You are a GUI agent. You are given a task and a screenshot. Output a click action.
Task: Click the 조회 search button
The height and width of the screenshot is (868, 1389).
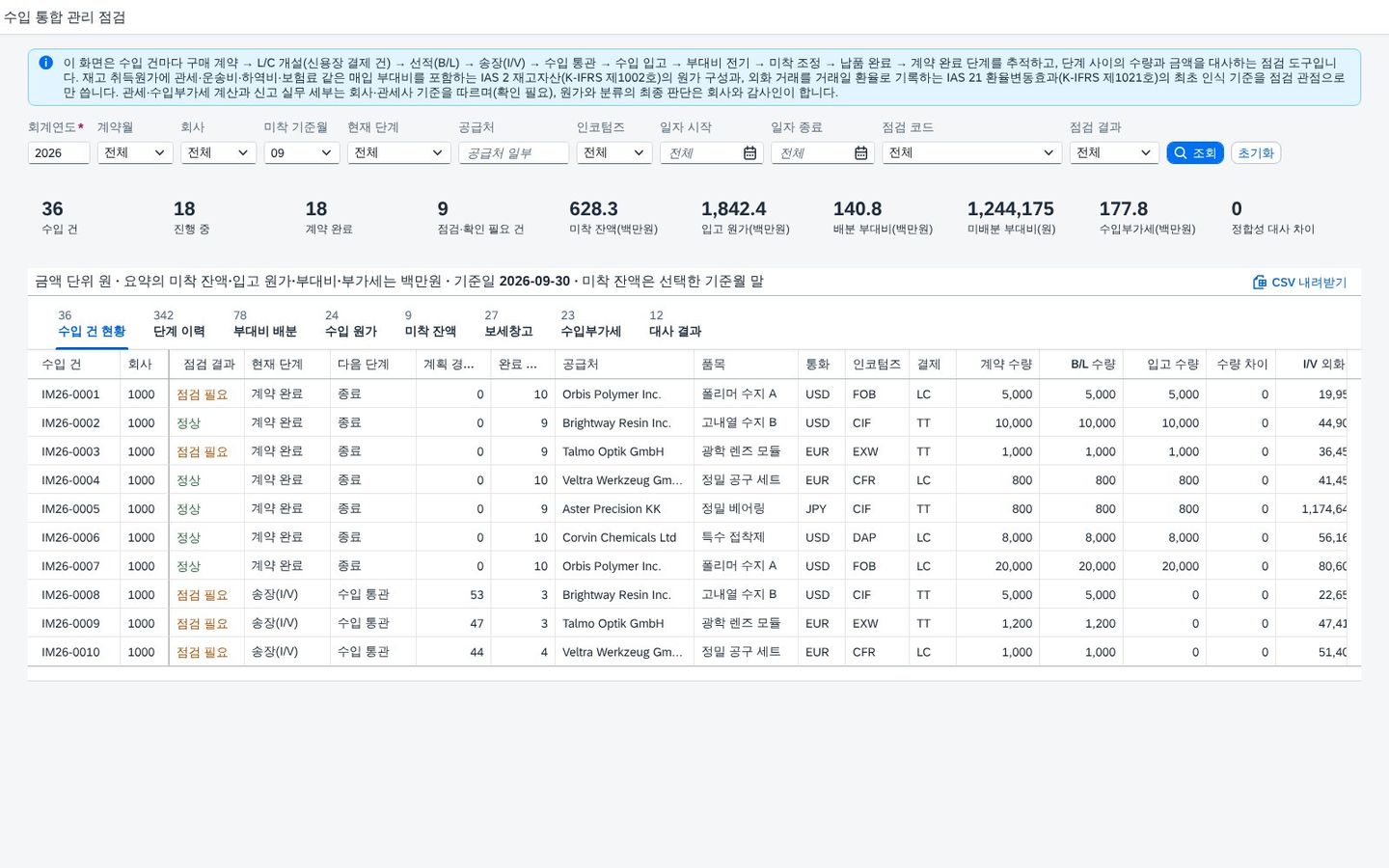click(1194, 153)
